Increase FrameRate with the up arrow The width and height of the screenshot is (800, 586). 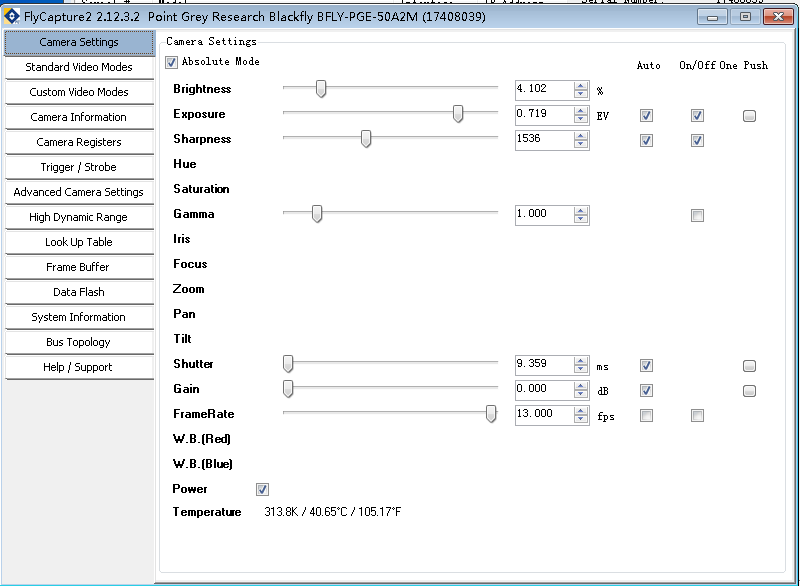point(581,411)
